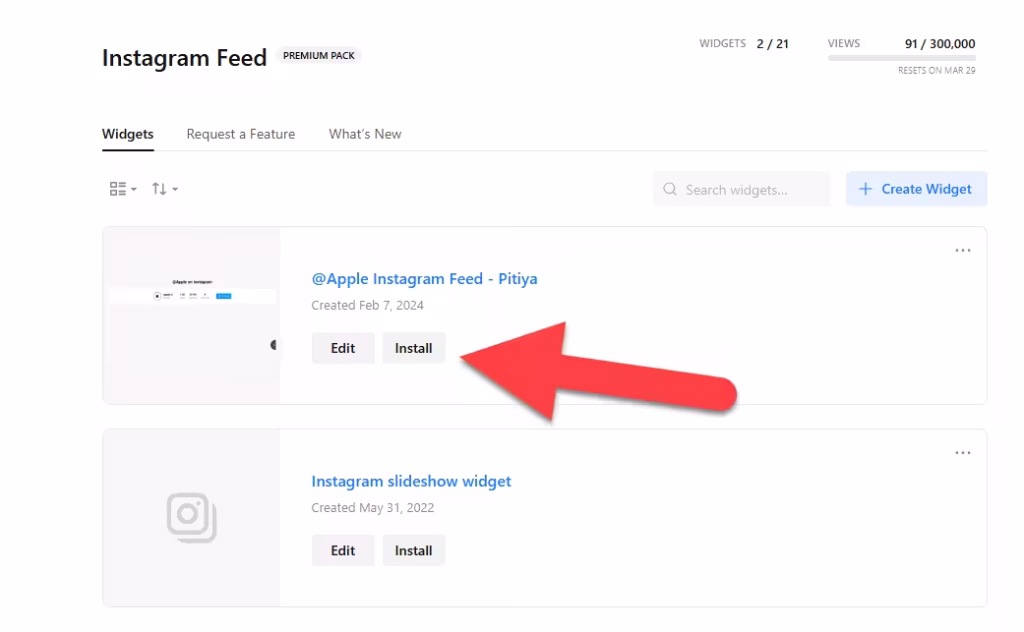Open the @Apple Instagram Feed - Pitiya link
Image resolution: width=1024 pixels, height=632 pixels.
point(424,279)
